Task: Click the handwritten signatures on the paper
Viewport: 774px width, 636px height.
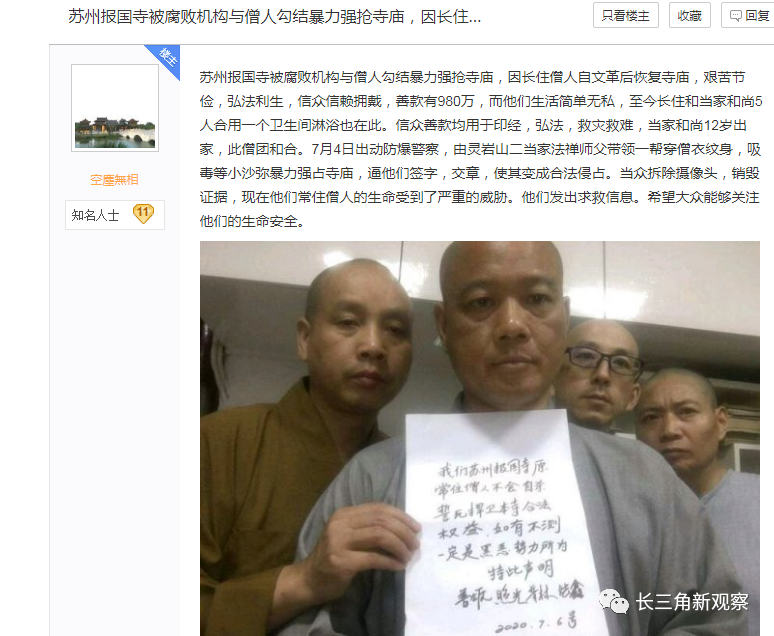Action: pos(518,595)
